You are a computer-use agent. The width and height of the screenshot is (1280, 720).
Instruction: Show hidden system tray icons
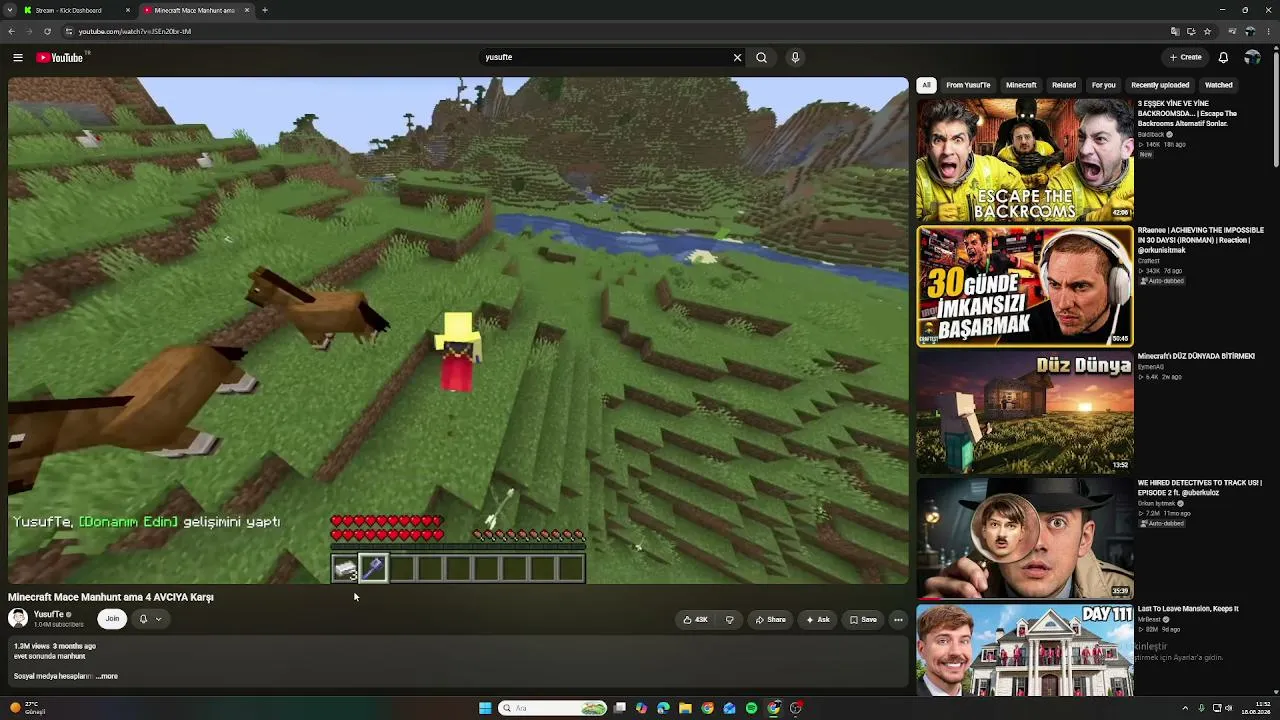tap(1184, 708)
